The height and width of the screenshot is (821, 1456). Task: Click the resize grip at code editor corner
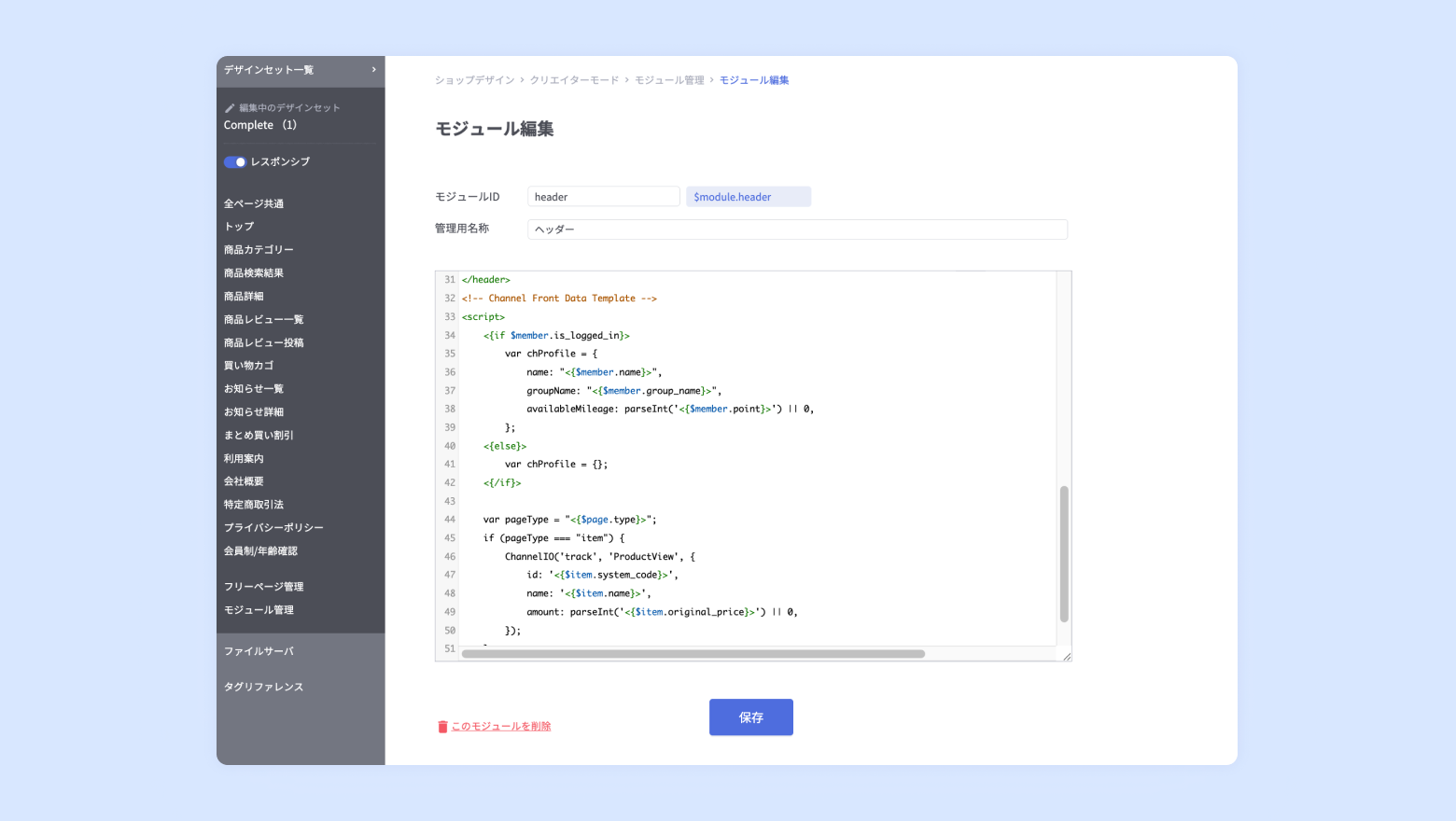[1066, 656]
